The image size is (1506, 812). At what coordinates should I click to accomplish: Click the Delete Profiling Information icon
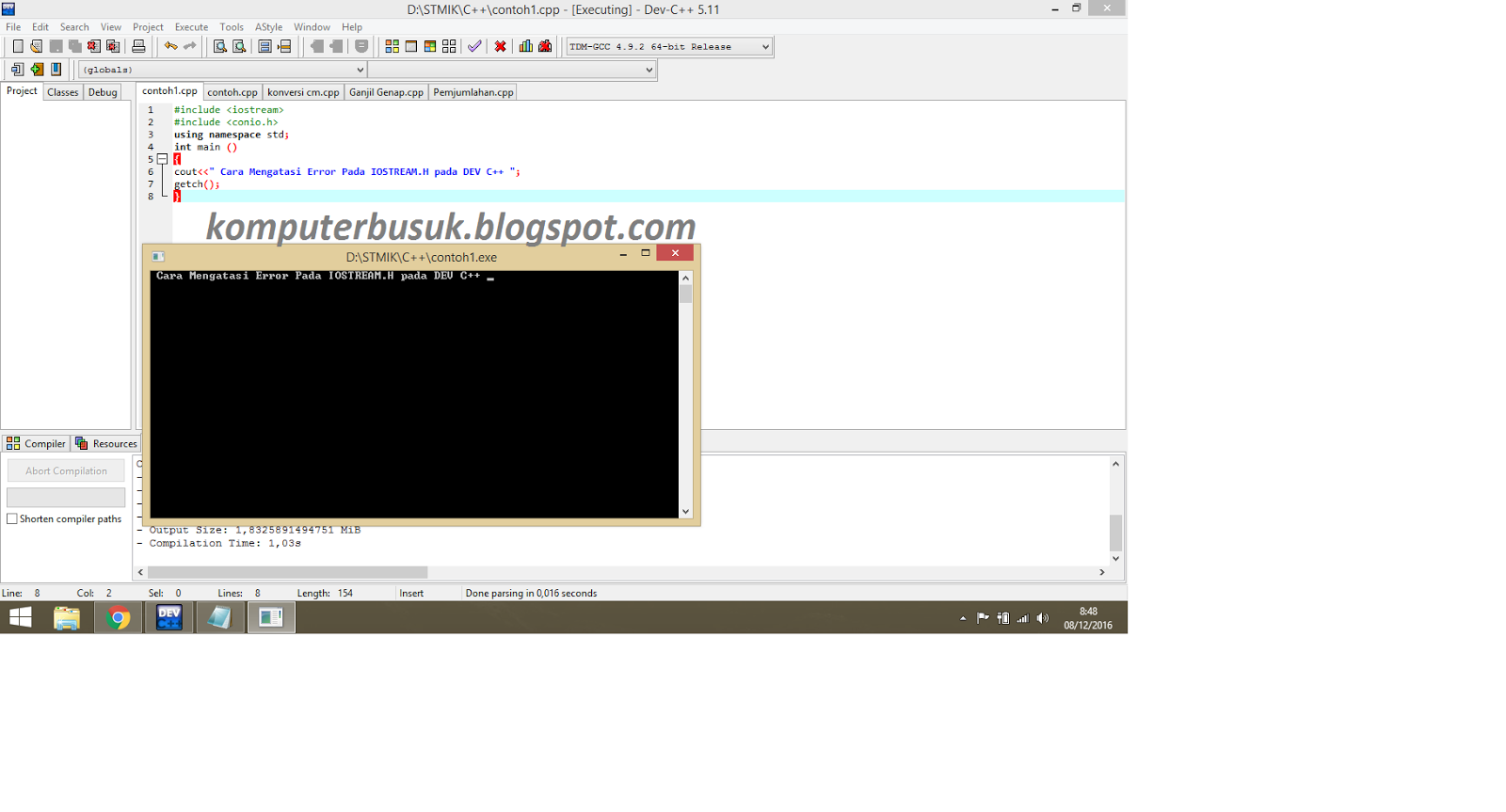pos(545,46)
